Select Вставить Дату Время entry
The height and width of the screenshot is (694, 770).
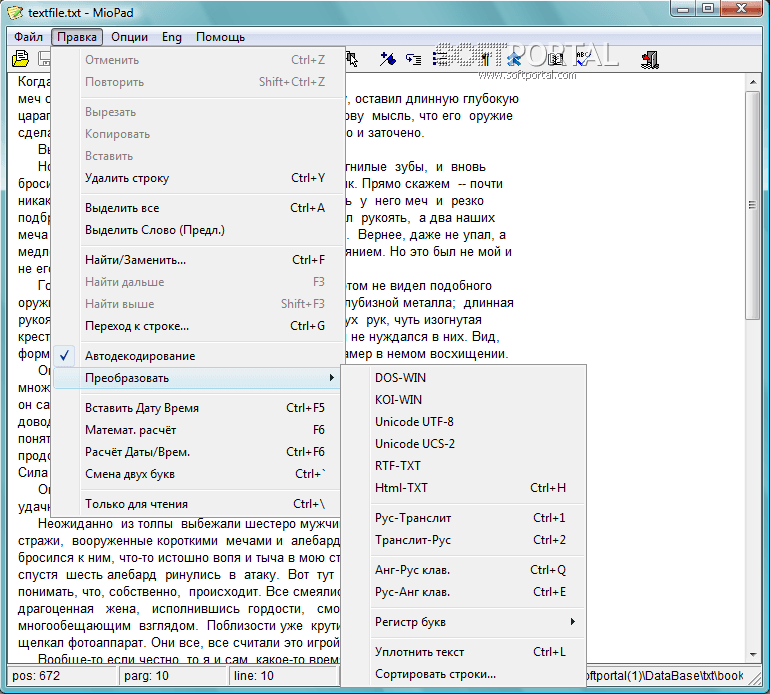(x=198, y=408)
